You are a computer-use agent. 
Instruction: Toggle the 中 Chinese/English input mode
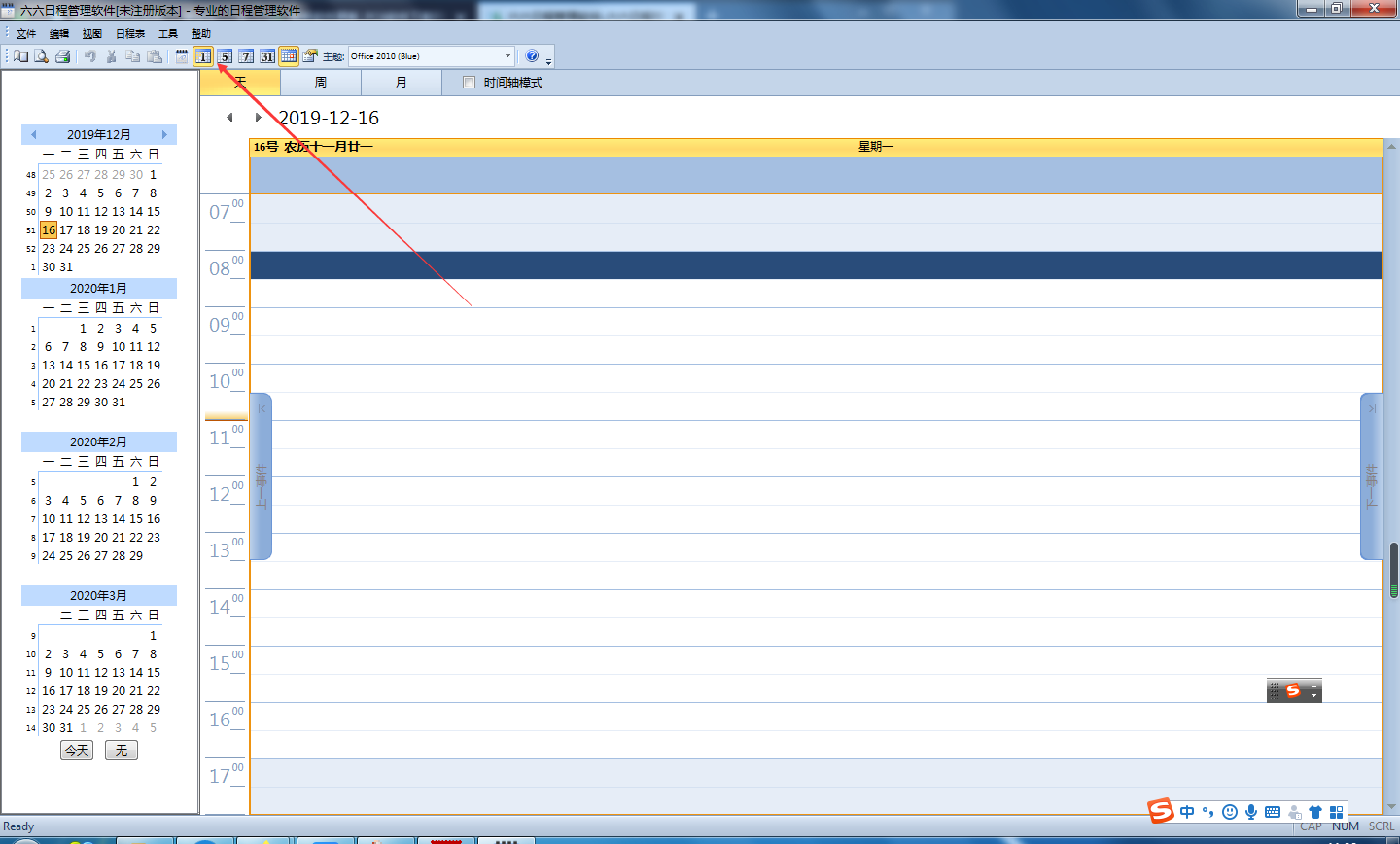1187,812
